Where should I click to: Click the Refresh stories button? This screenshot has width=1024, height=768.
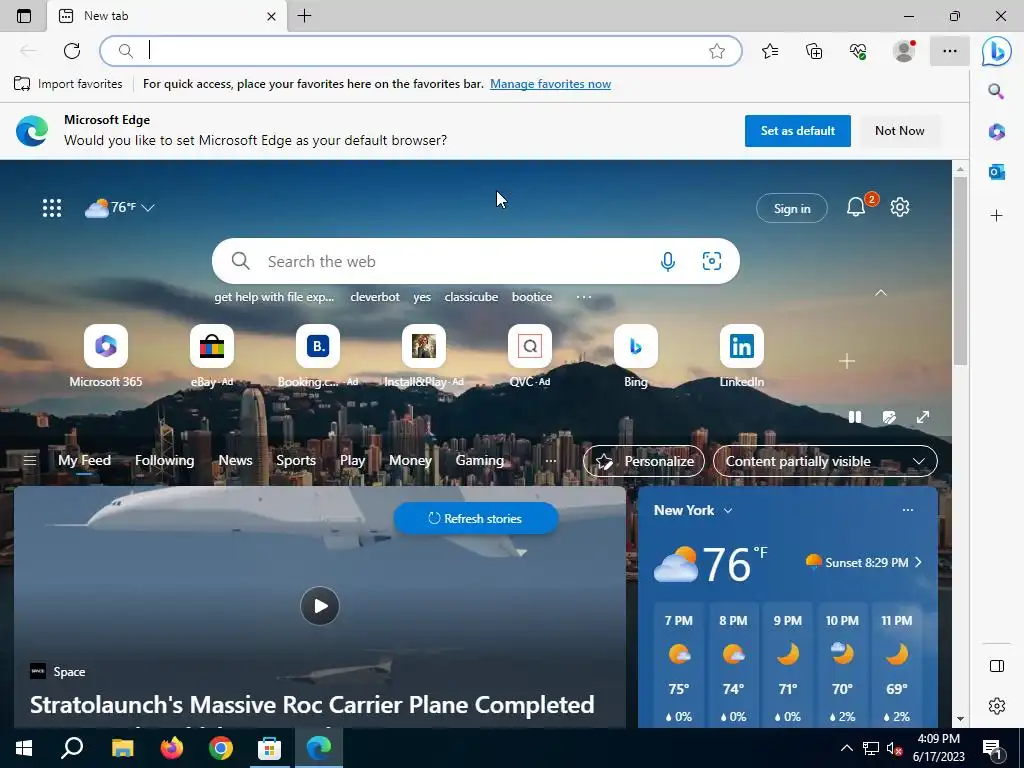click(475, 519)
